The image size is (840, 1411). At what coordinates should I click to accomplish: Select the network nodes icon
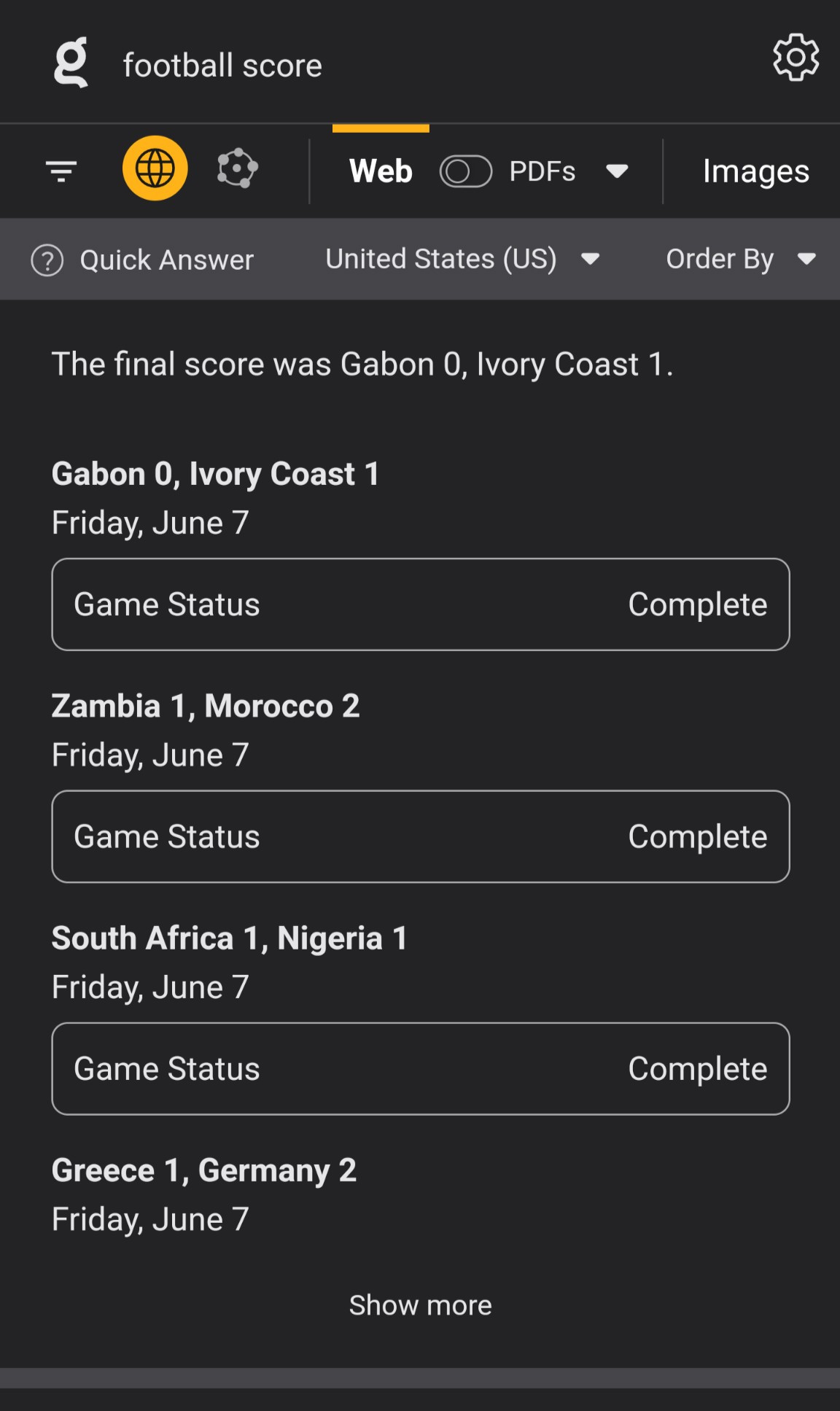(237, 168)
